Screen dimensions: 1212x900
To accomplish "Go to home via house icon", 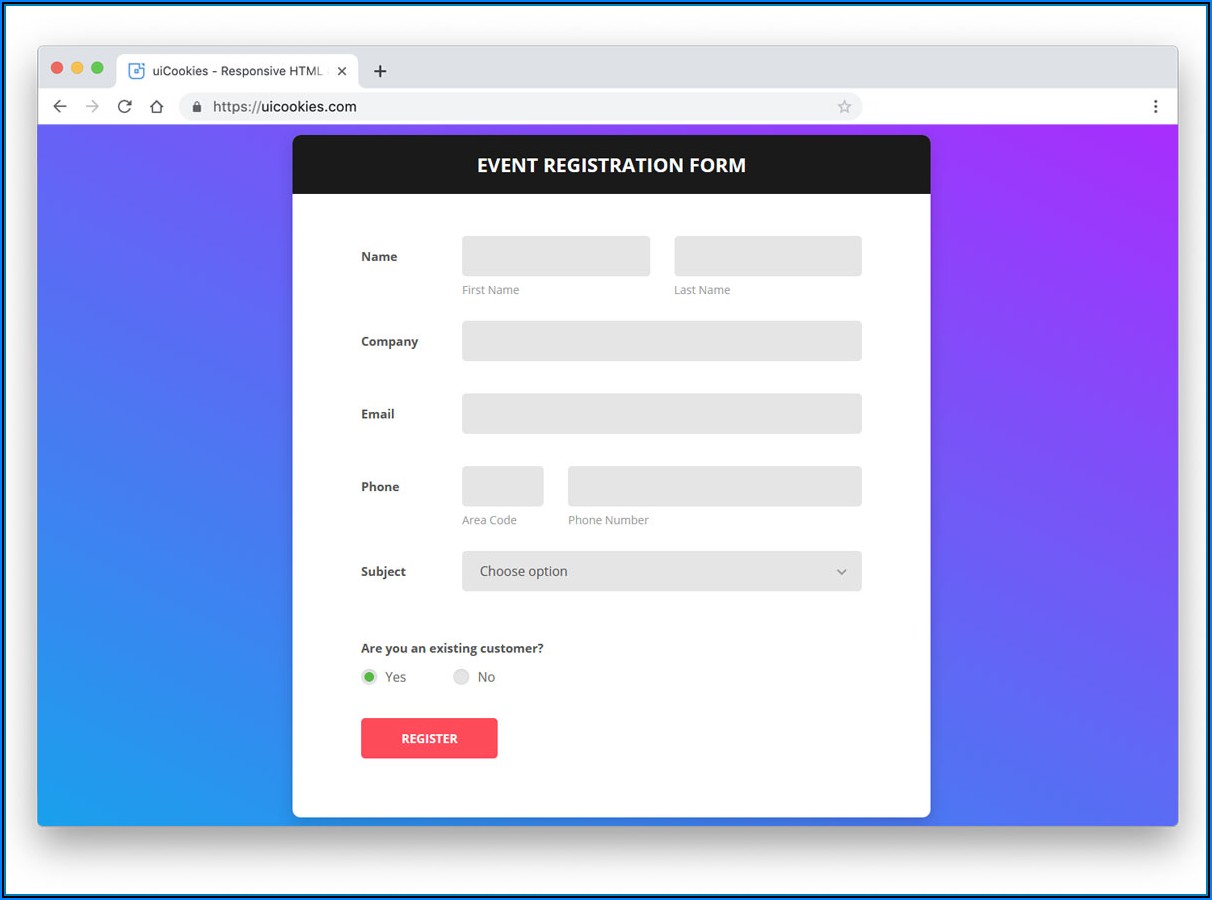I will click(156, 106).
